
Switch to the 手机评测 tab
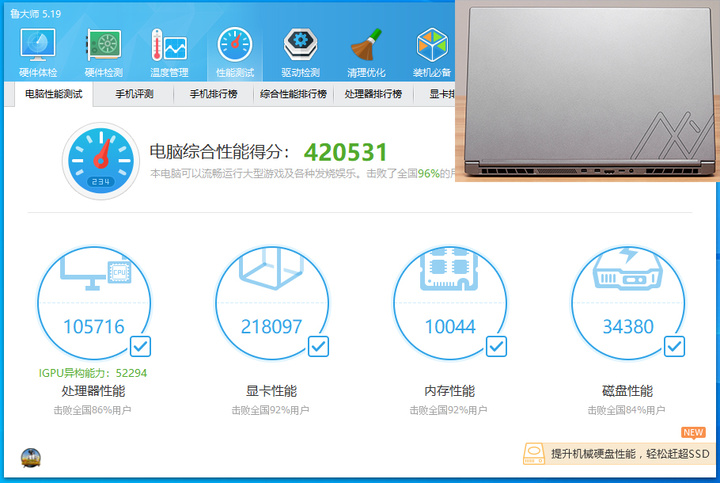134,94
